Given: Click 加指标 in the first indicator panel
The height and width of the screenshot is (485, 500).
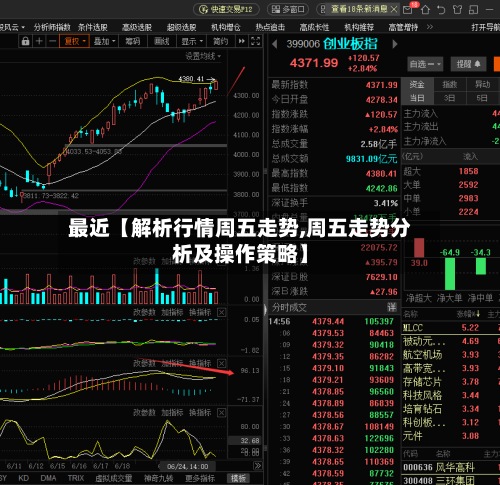Looking at the screenshot, I should click(x=172, y=312).
